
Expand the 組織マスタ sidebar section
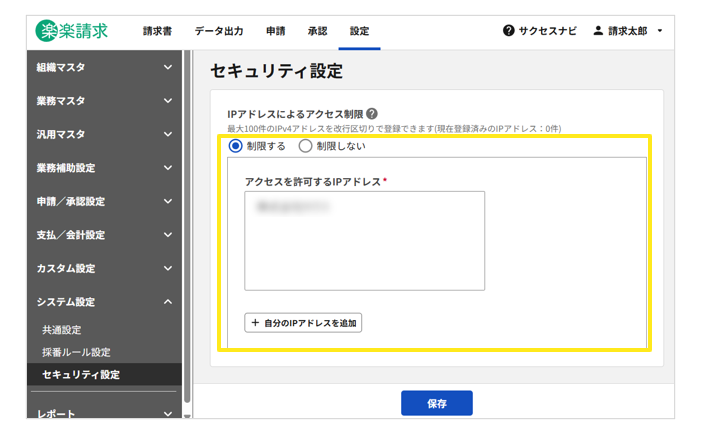coord(167,68)
